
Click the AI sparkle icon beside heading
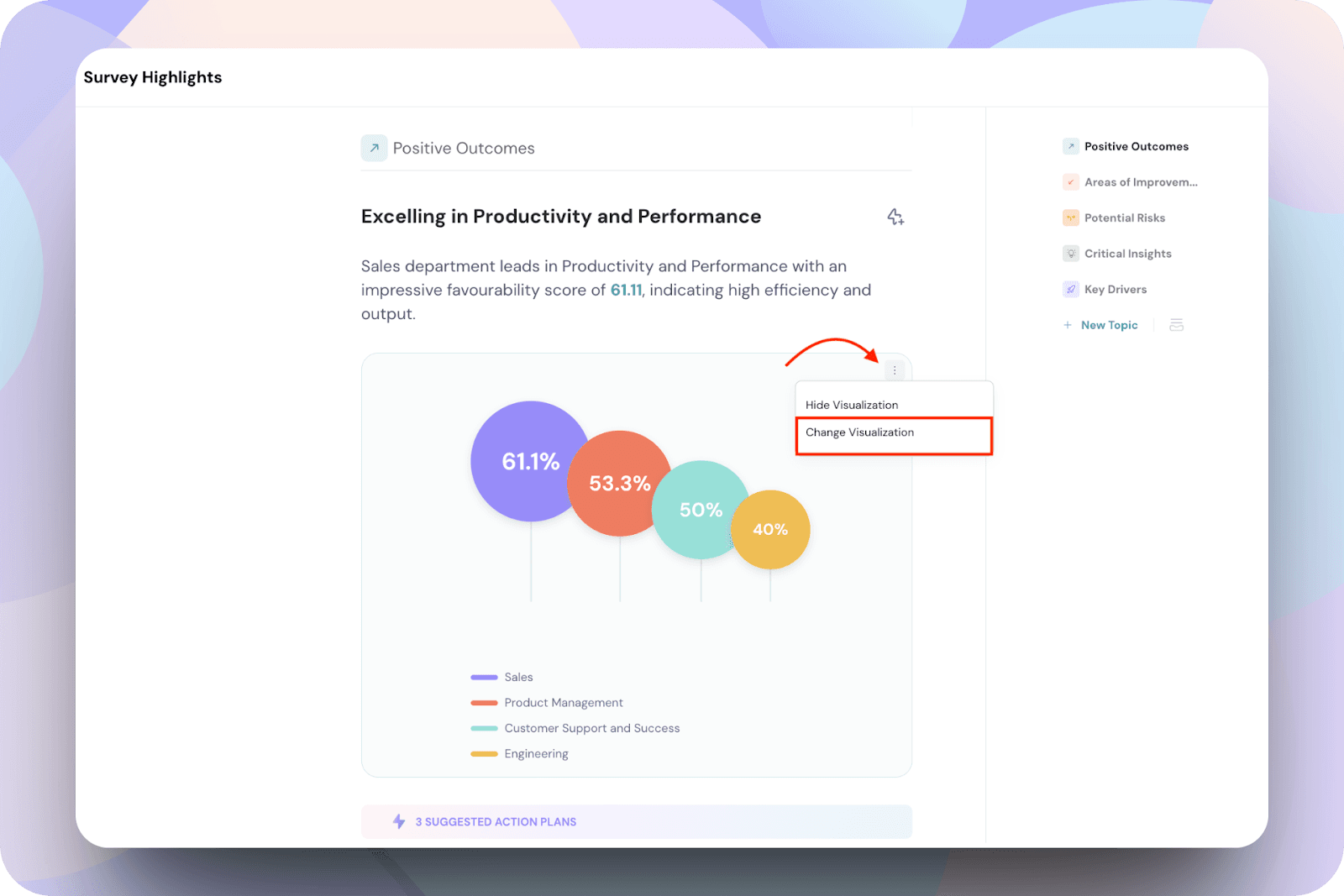pos(895,217)
